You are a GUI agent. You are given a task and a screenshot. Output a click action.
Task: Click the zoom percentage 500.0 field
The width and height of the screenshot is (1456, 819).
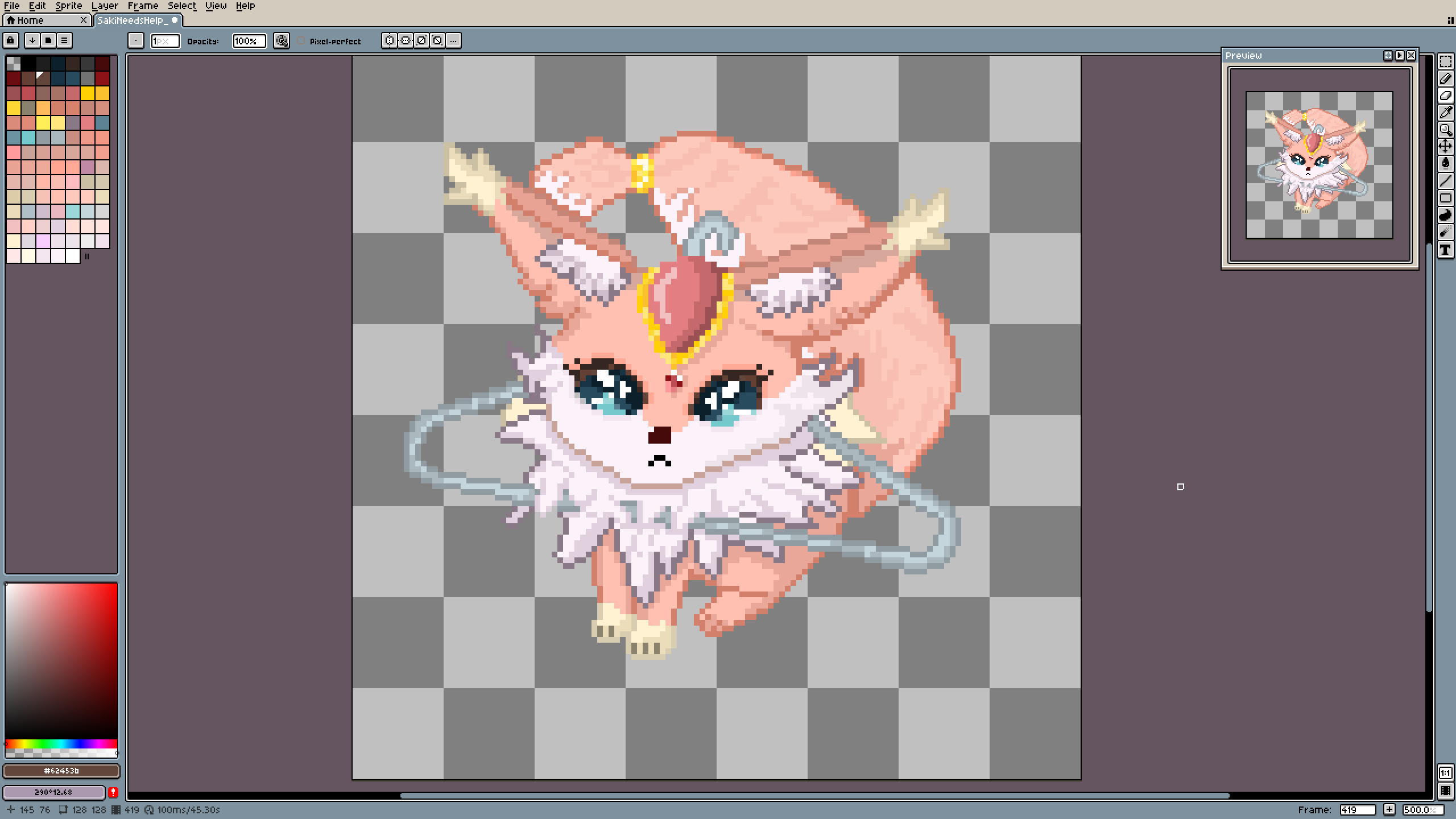click(1423, 810)
